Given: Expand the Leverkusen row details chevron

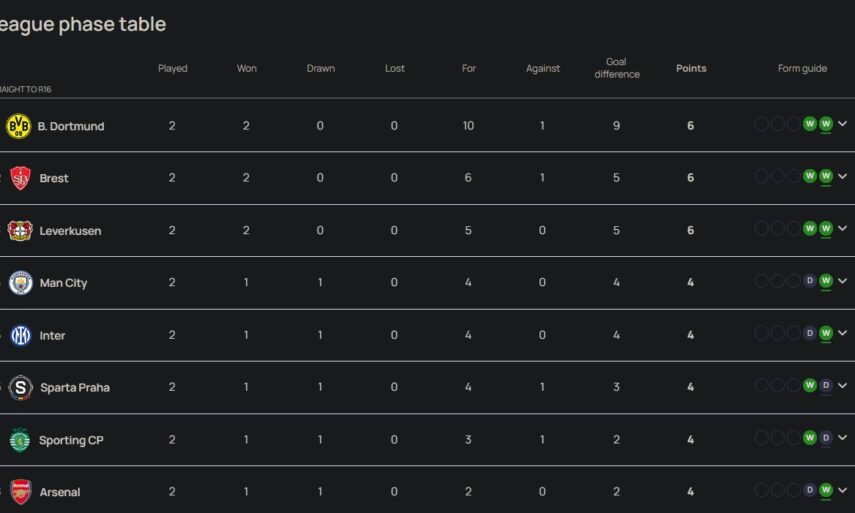Looking at the screenshot, I should (843, 229).
